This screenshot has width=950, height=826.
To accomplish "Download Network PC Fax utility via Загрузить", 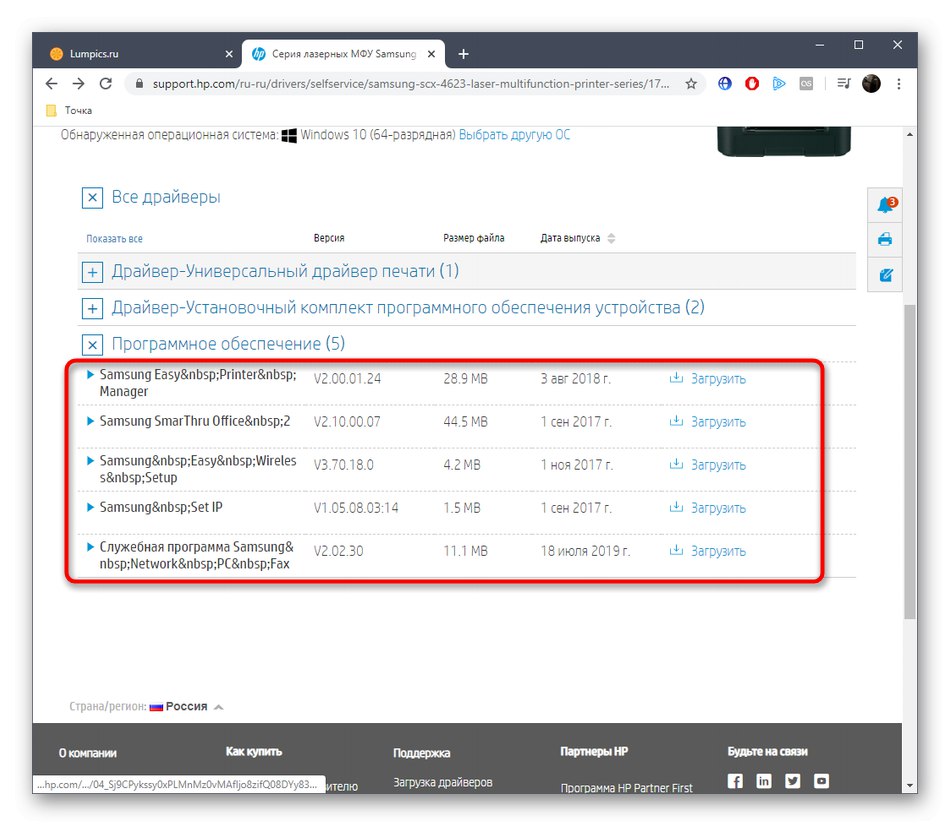I will pos(708,551).
